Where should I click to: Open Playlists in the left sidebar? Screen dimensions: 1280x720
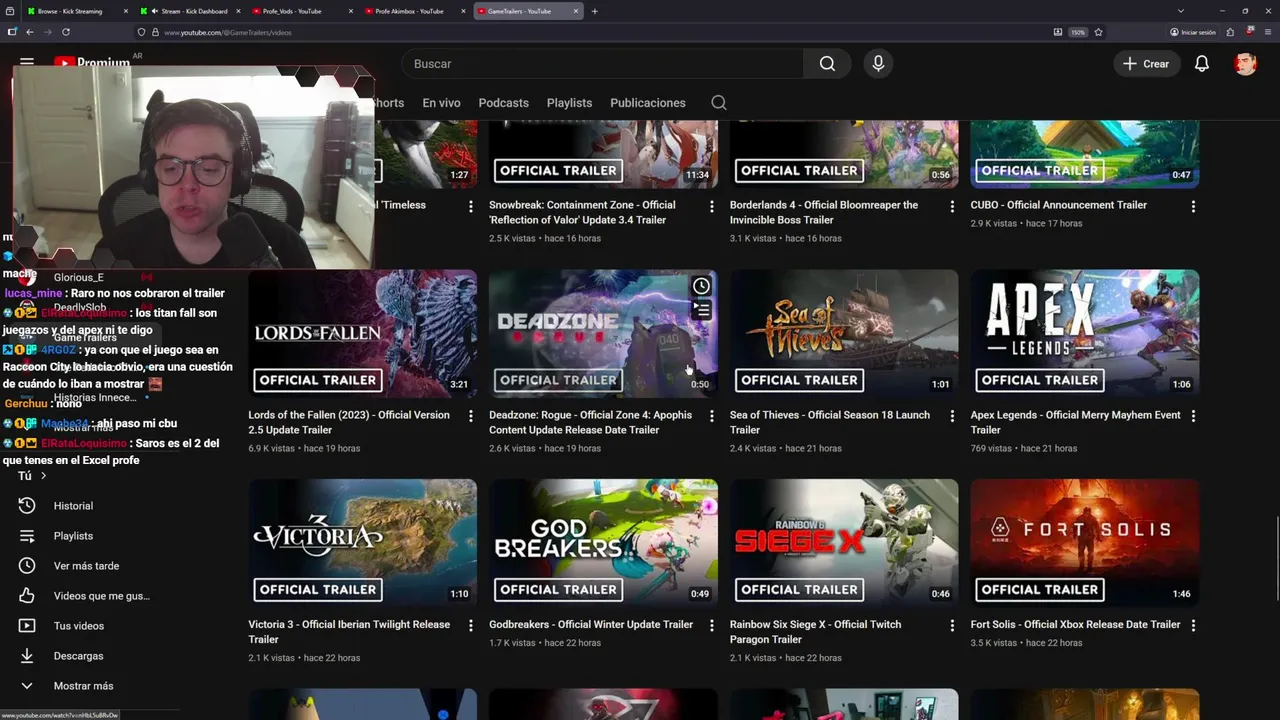click(x=73, y=536)
